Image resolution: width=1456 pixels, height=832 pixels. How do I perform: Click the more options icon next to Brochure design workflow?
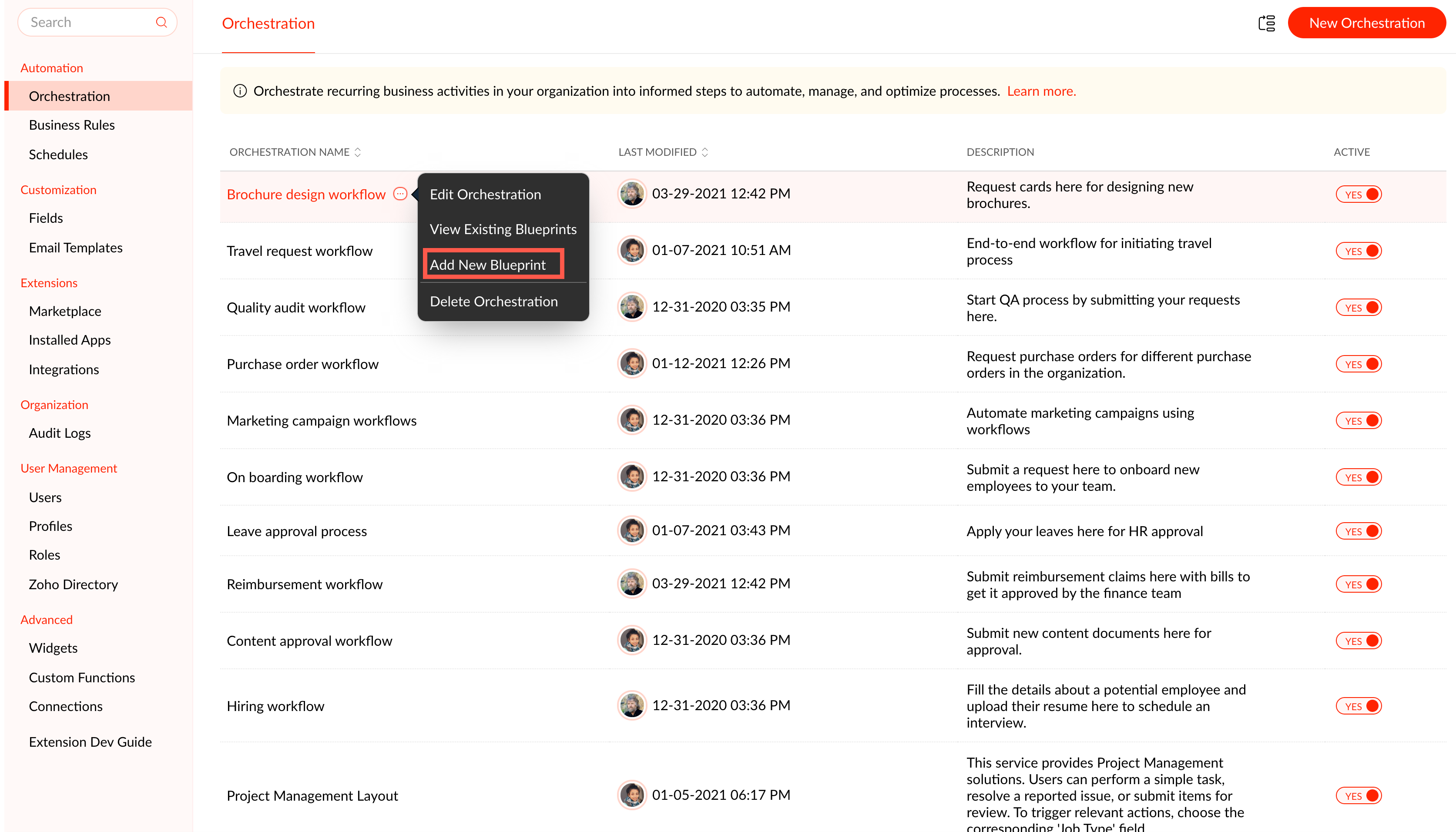[x=400, y=194]
